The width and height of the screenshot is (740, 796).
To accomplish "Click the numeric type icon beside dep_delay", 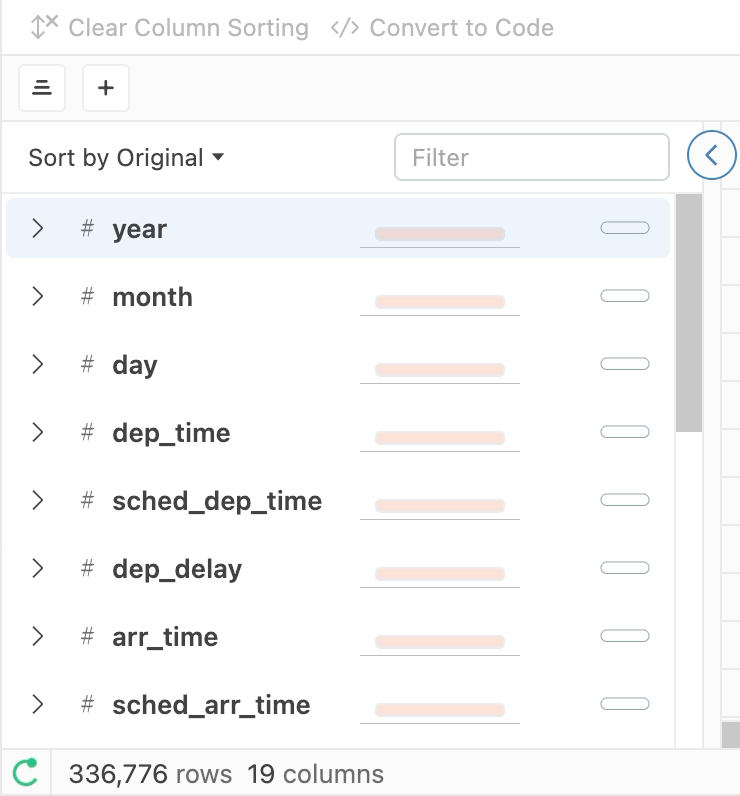I will pyautogui.click(x=88, y=569).
